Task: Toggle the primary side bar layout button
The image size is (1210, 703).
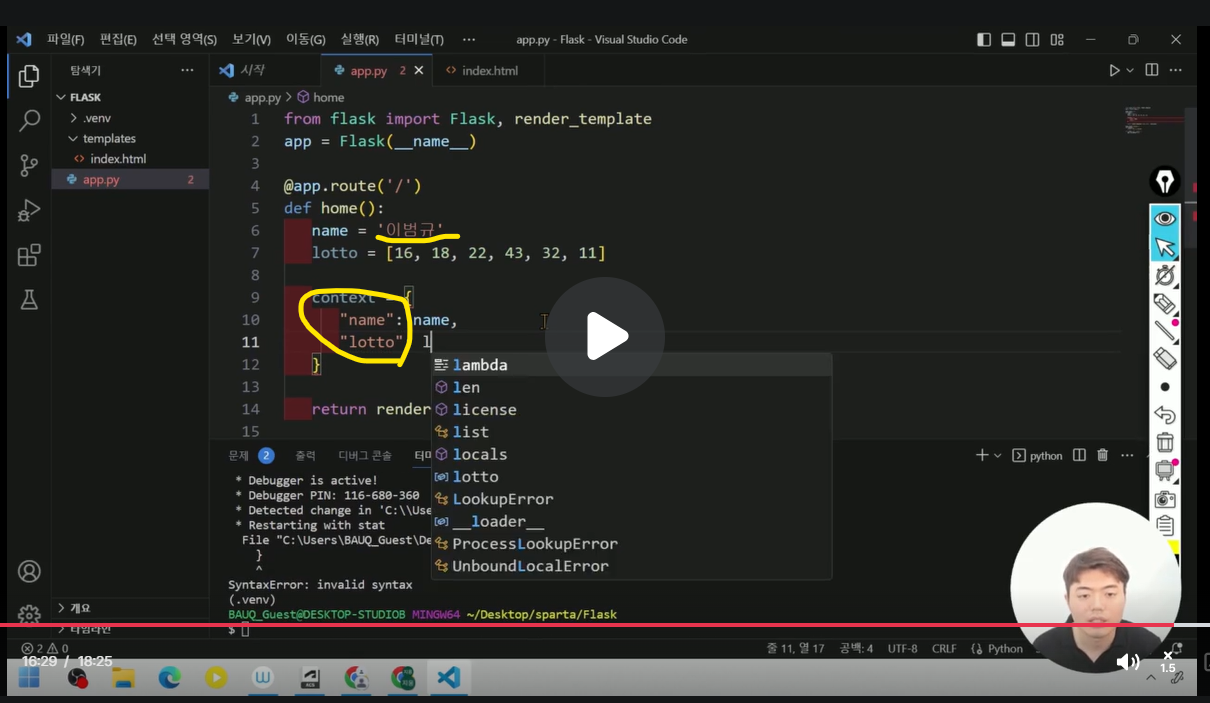Action: click(984, 40)
